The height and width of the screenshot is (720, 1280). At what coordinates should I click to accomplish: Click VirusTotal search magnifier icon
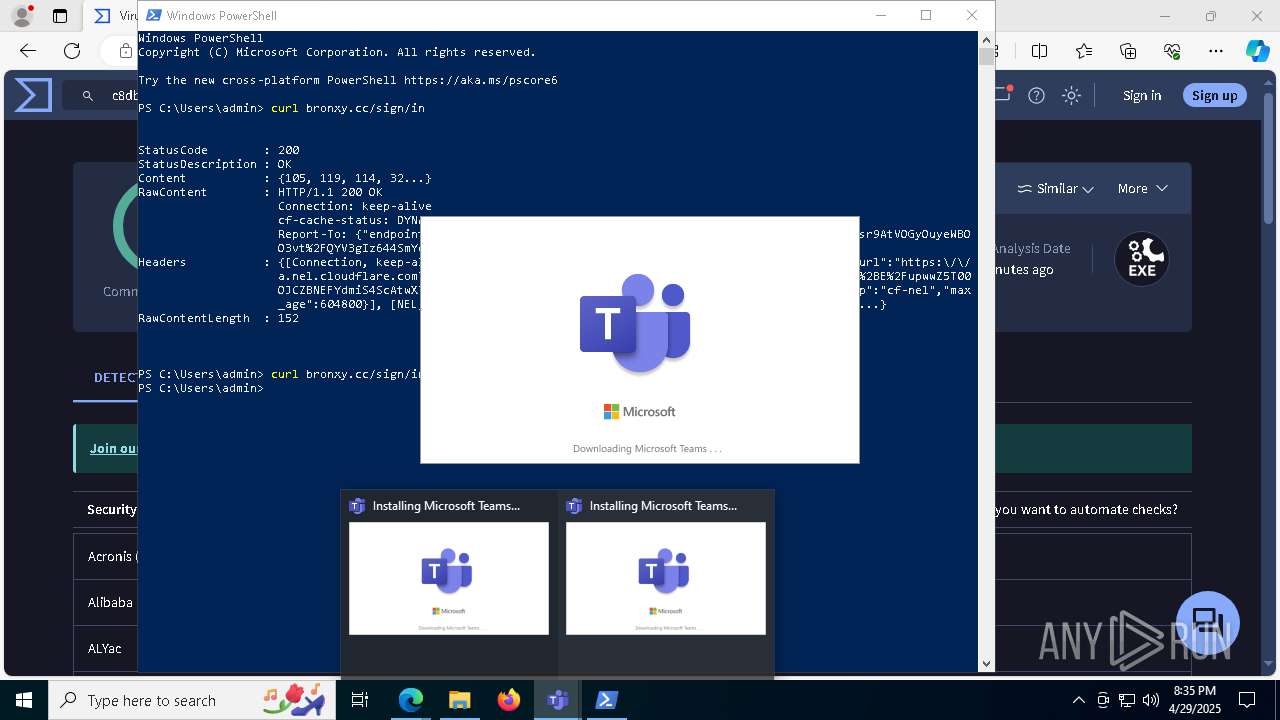[x=88, y=96]
